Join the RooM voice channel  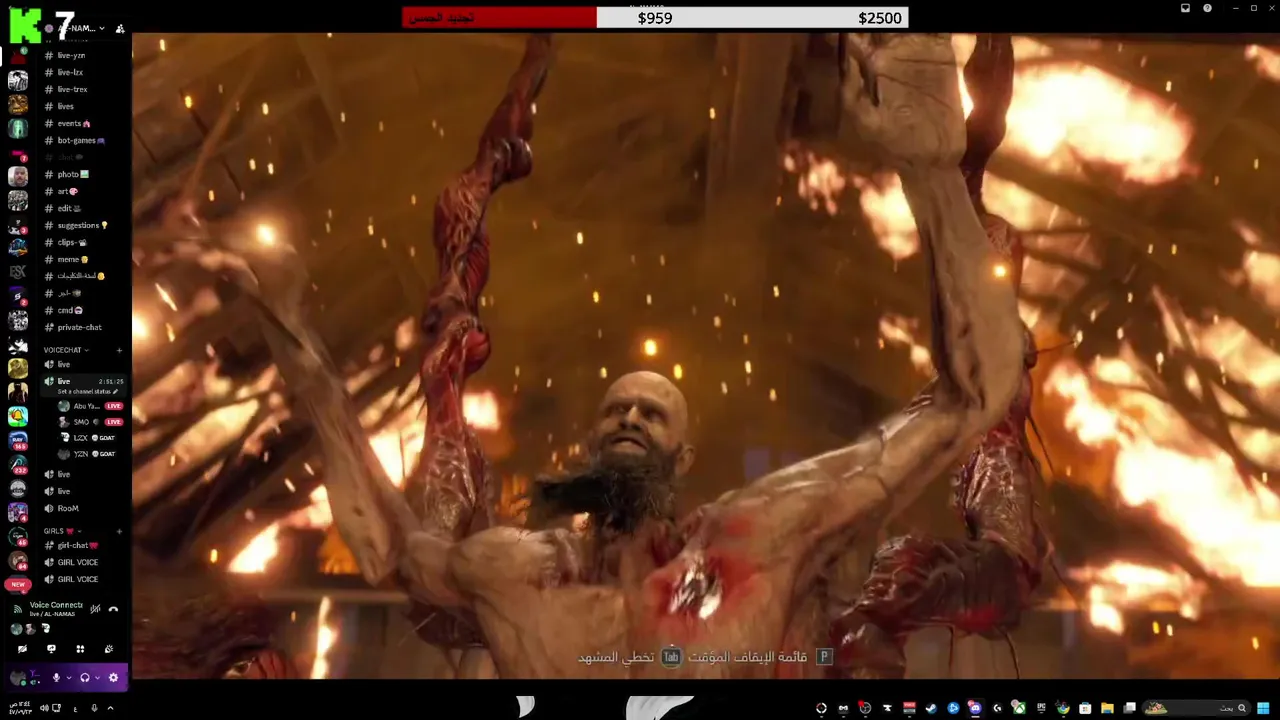coord(68,508)
